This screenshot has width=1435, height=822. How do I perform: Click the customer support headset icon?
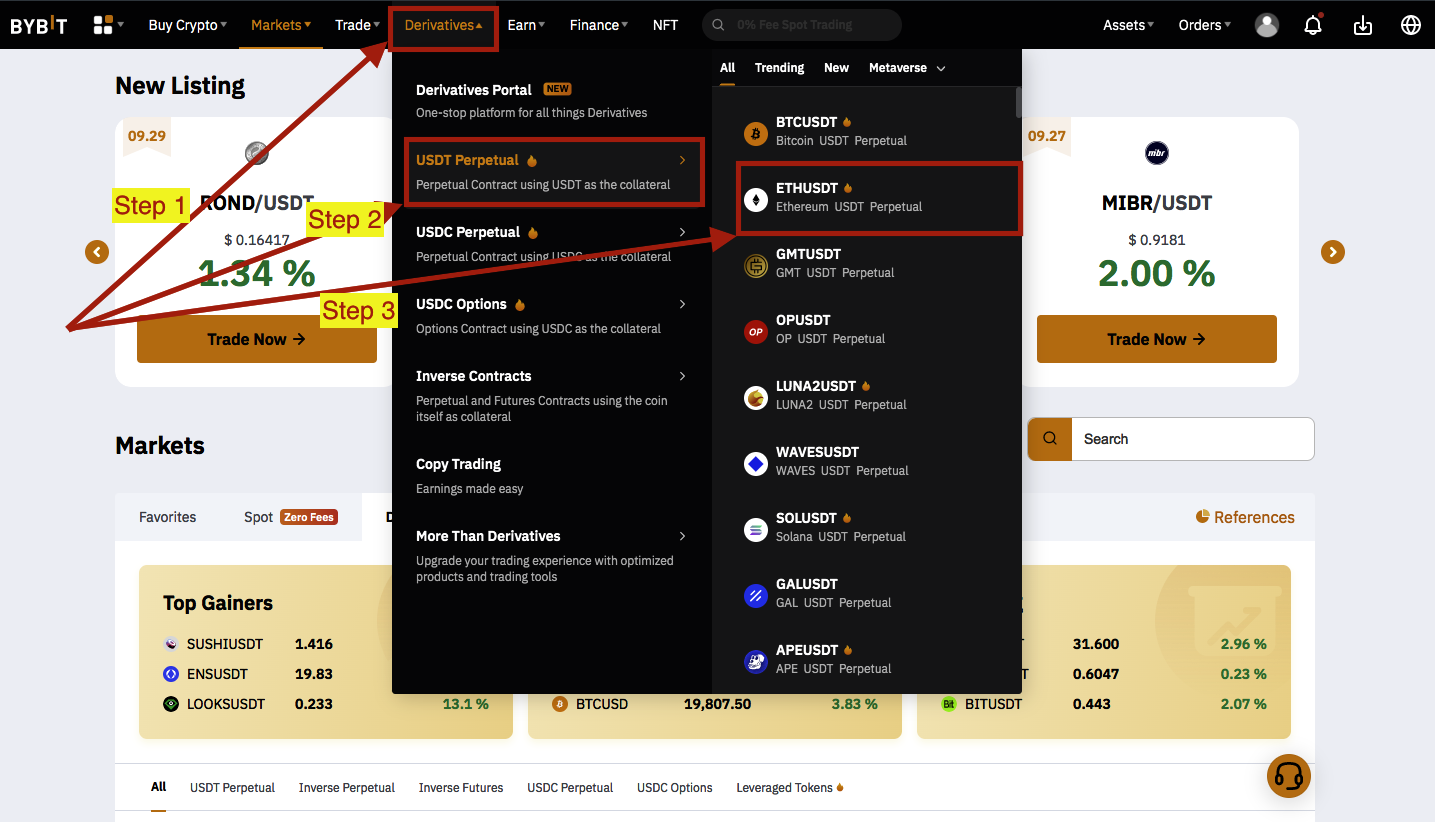(1288, 776)
